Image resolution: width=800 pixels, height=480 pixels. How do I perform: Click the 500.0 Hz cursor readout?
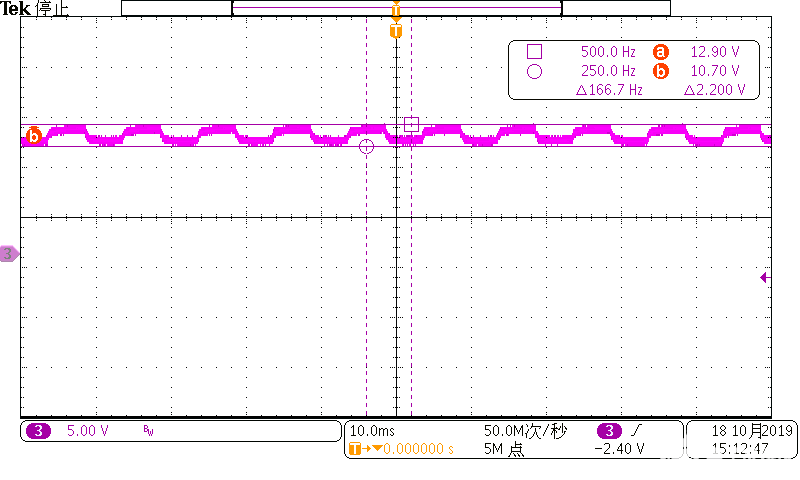tap(608, 52)
